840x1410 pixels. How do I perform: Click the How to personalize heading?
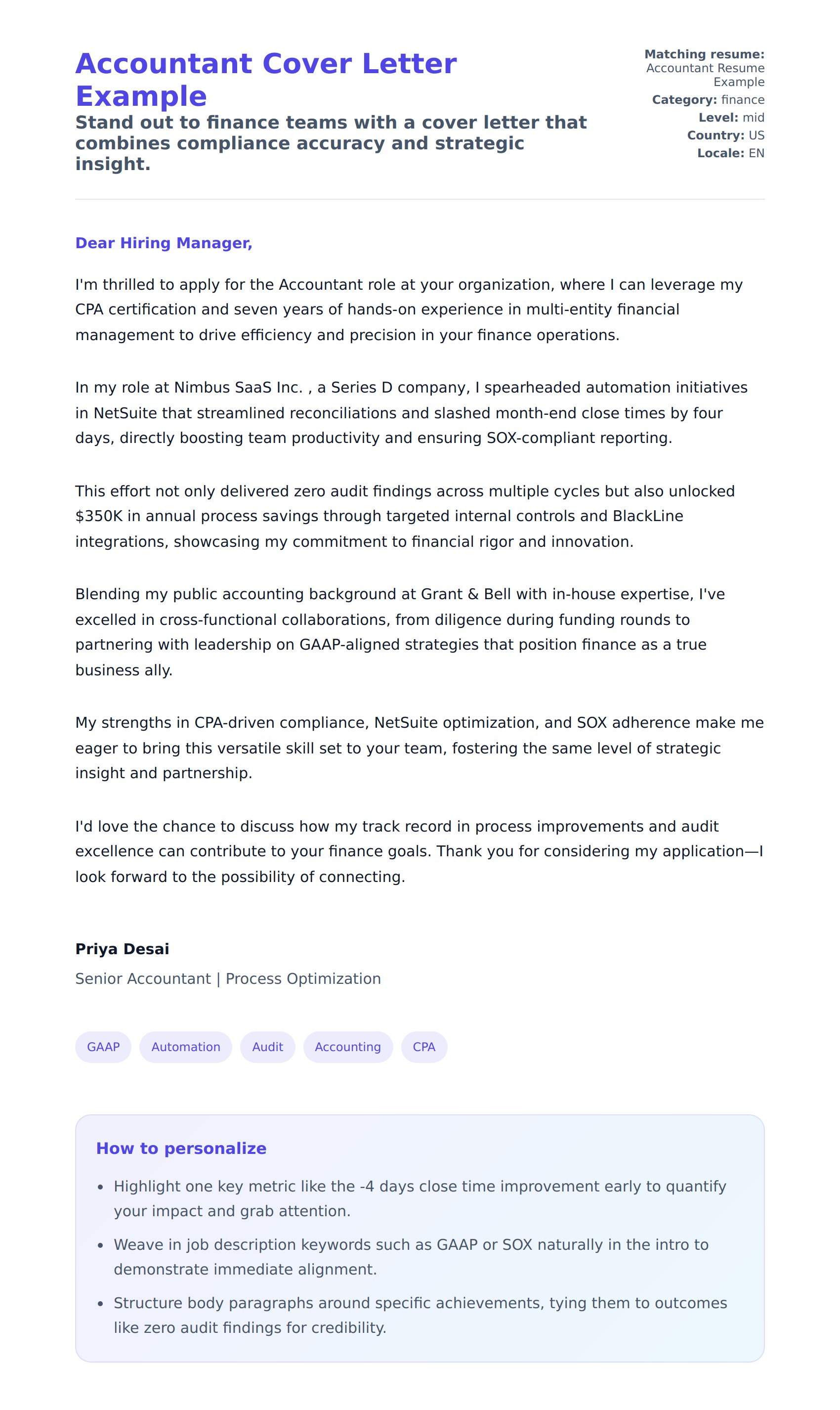click(181, 1148)
